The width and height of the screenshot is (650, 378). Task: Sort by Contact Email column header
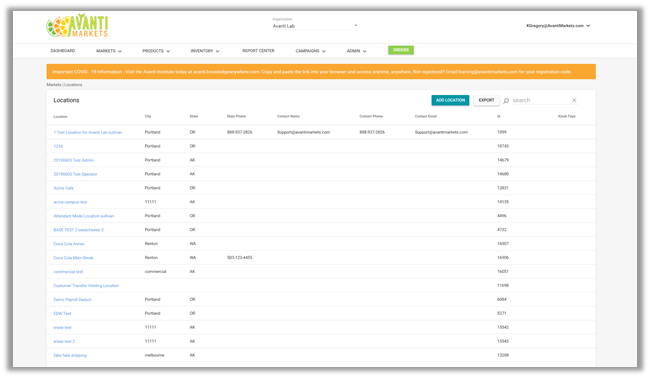click(x=426, y=116)
